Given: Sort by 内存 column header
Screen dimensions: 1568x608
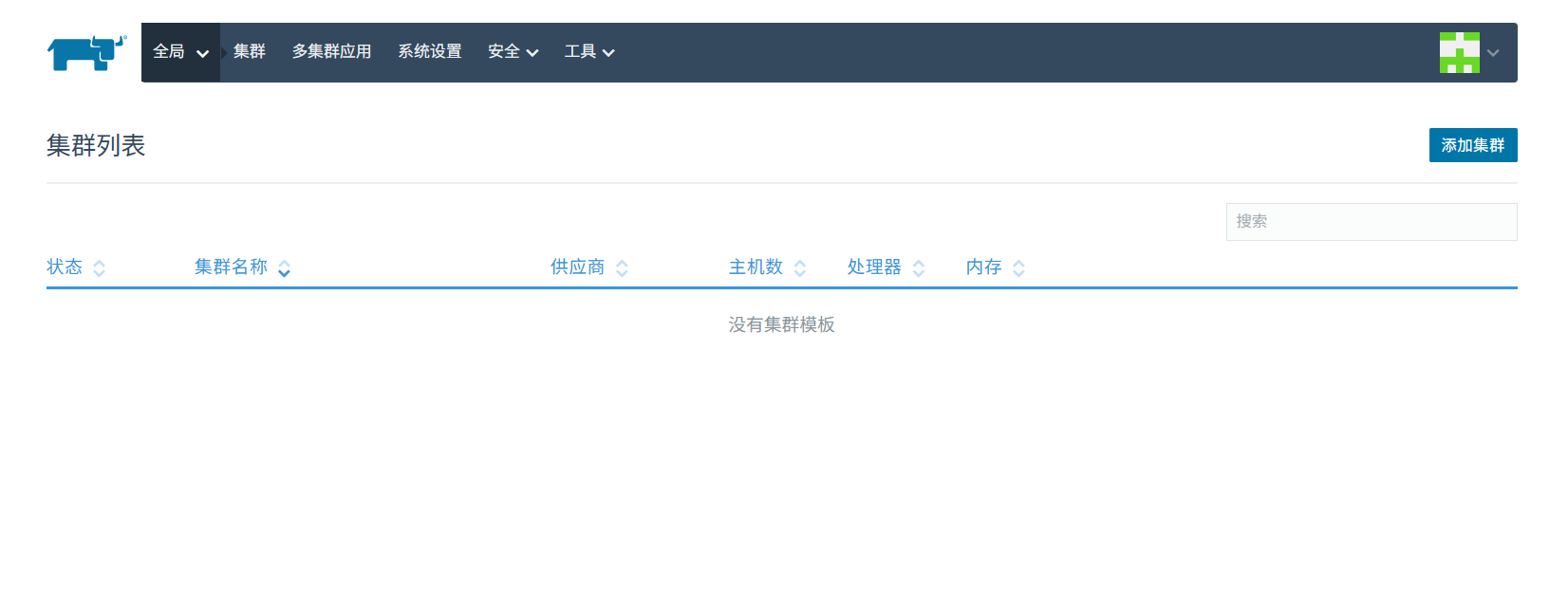Looking at the screenshot, I should coord(984,267).
